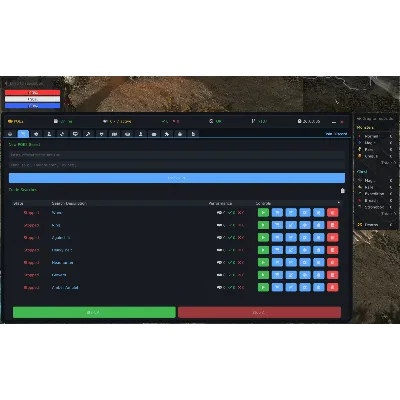Delete the fifth script row using its red button
400x400 pixels.
coord(332,262)
